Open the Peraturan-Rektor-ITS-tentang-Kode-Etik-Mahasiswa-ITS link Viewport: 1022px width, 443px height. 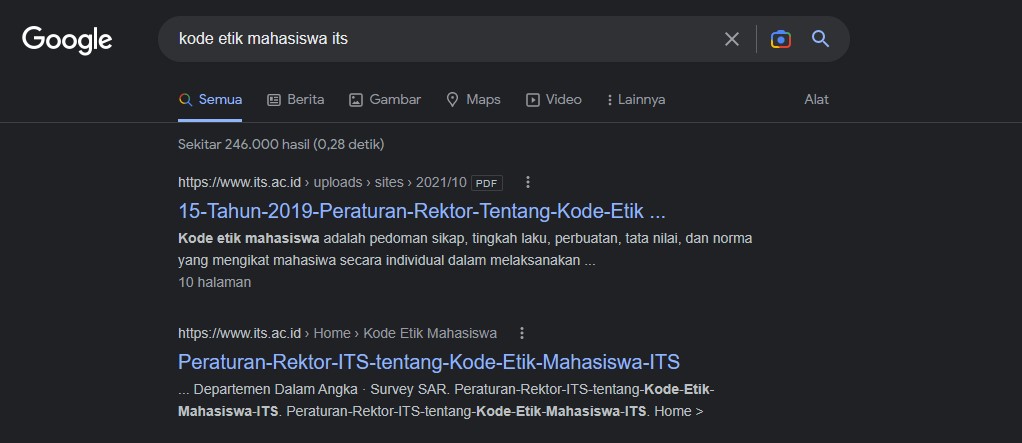[429, 362]
